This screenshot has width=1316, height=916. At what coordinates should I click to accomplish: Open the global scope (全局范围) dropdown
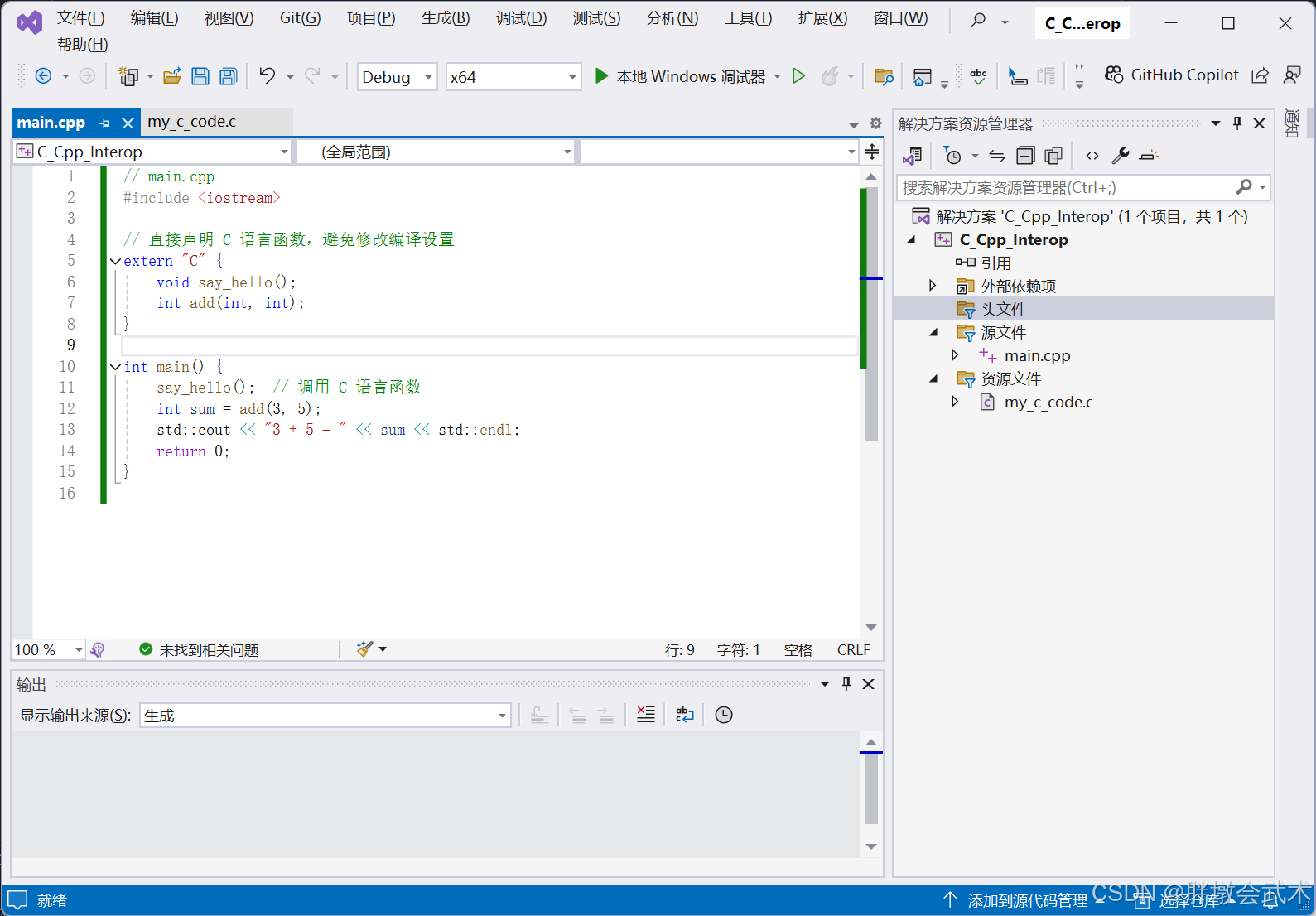tap(436, 152)
